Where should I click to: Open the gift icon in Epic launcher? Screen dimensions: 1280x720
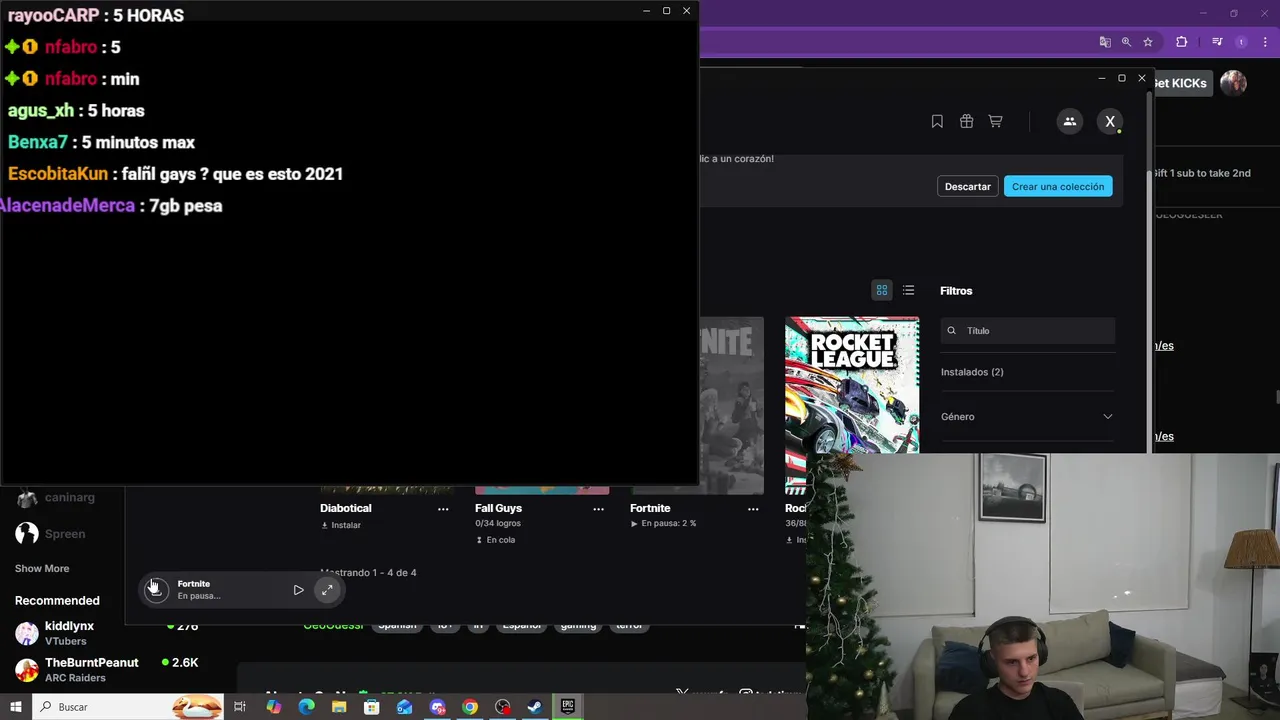point(966,121)
